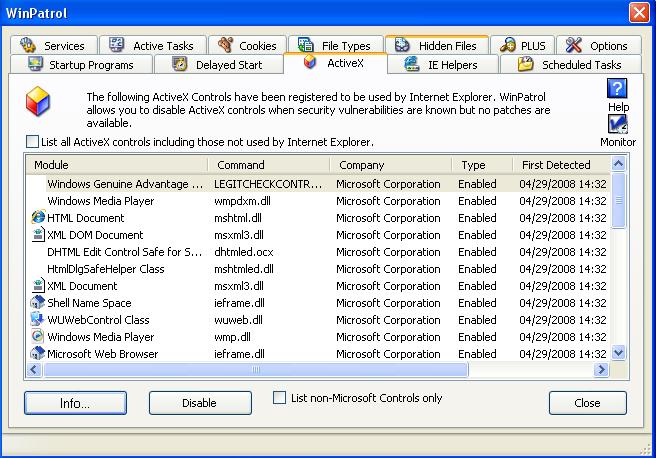Click the Help question mark icon
The width and height of the screenshot is (656, 458).
click(x=617, y=89)
